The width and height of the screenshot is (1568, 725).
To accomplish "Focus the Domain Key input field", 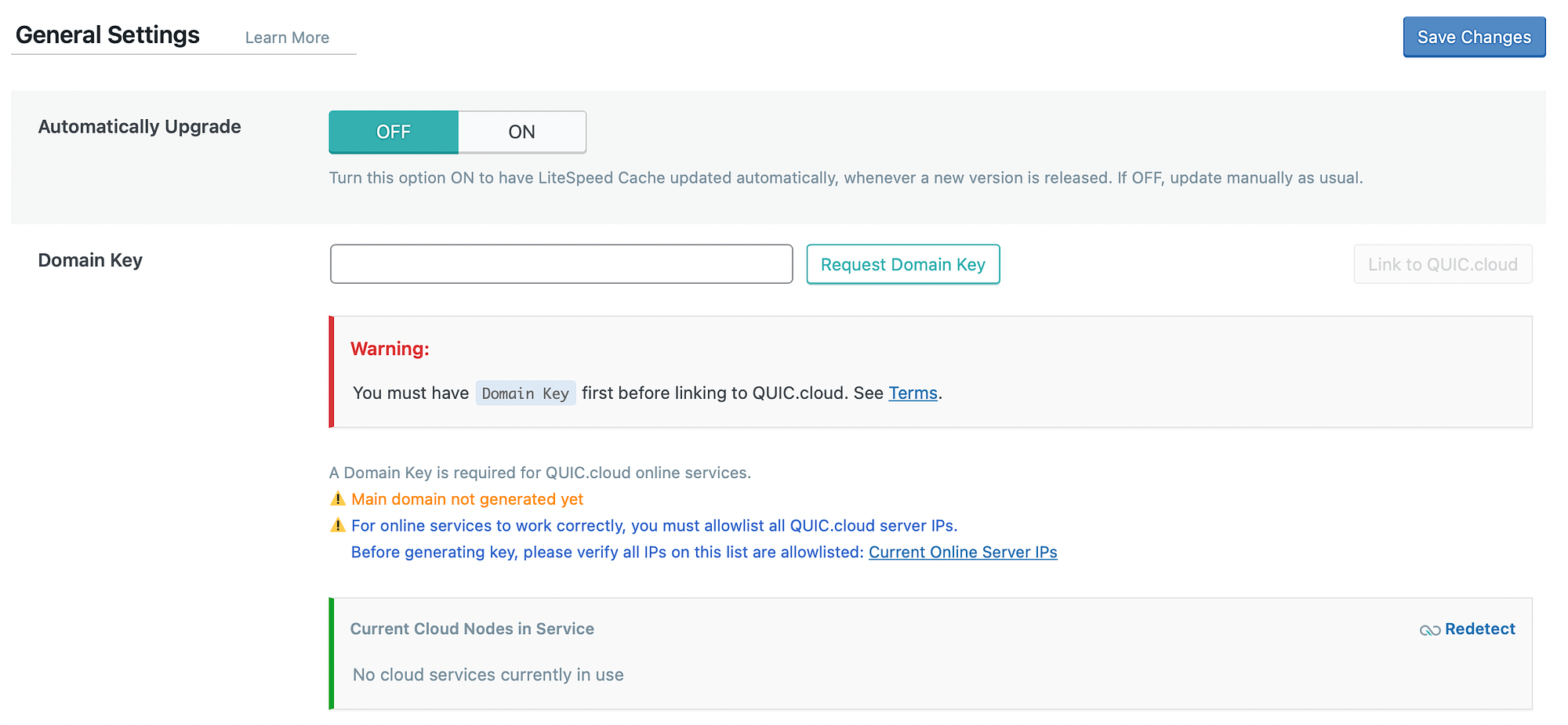I will pyautogui.click(x=561, y=264).
